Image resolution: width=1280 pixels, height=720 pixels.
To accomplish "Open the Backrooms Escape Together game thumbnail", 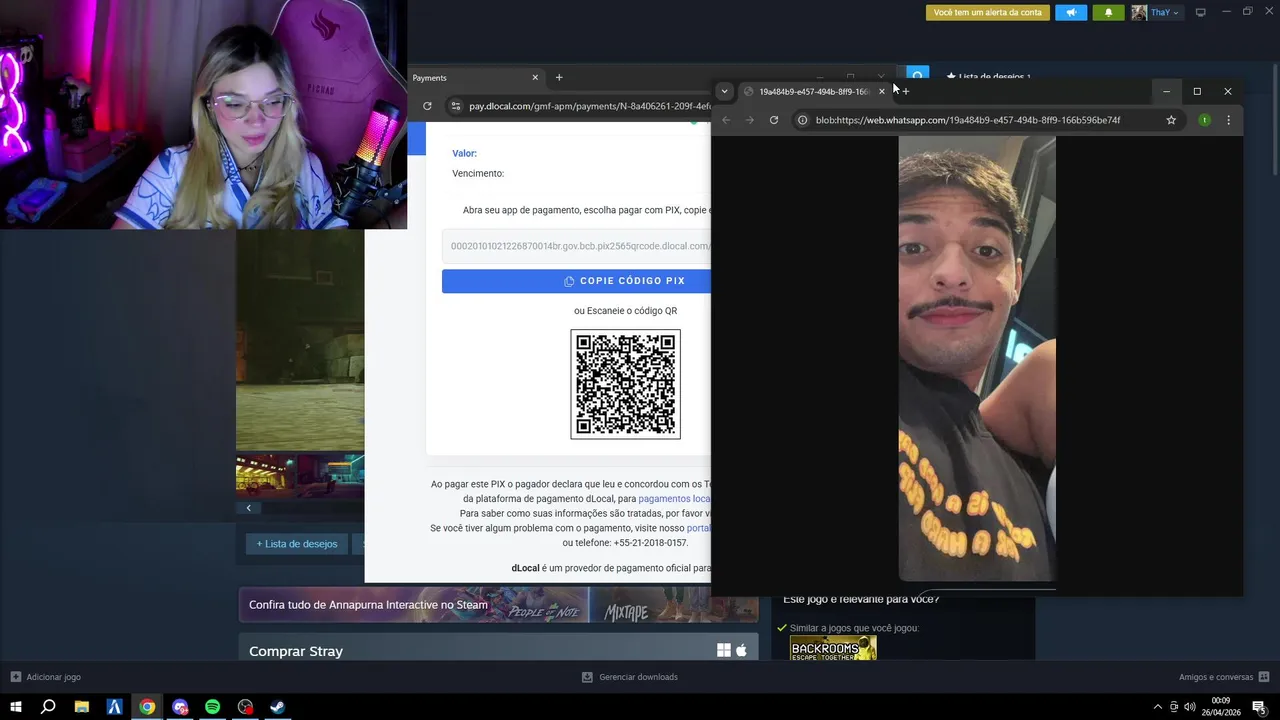I will pos(833,649).
